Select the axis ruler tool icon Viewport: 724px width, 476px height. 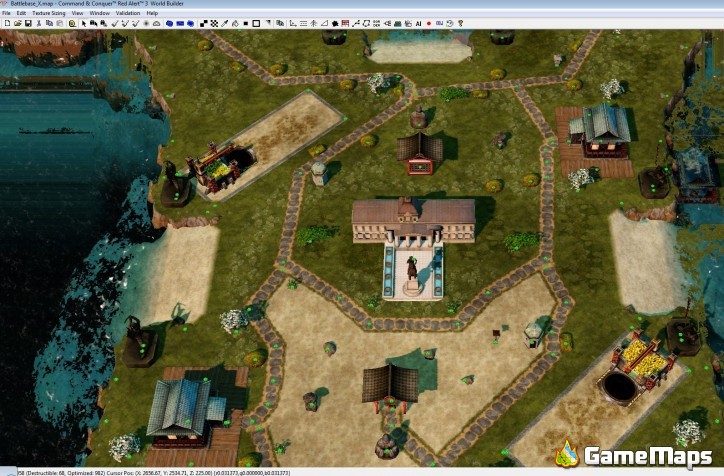click(x=293, y=23)
